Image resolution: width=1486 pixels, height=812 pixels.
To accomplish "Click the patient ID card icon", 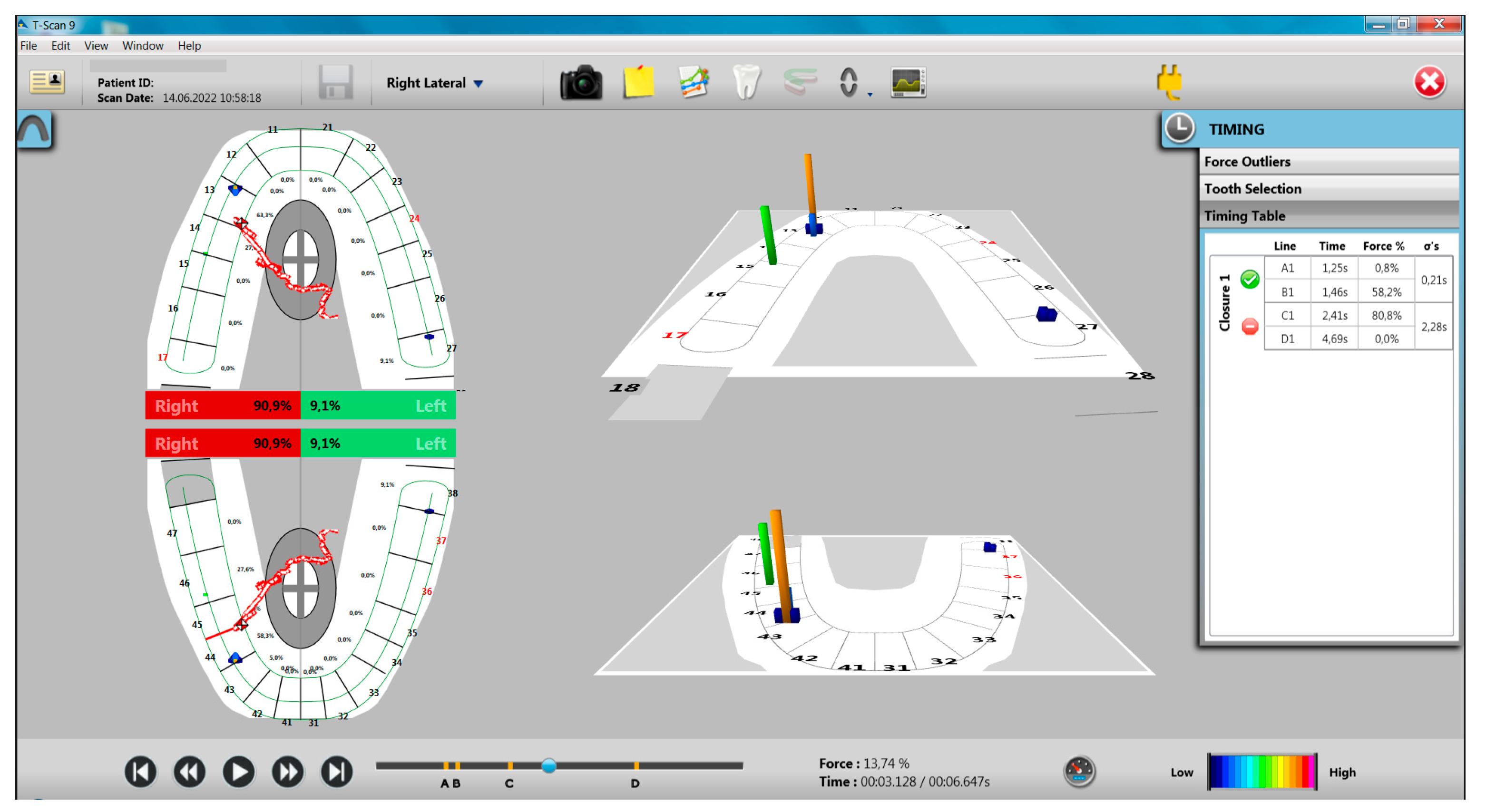I will 47,82.
